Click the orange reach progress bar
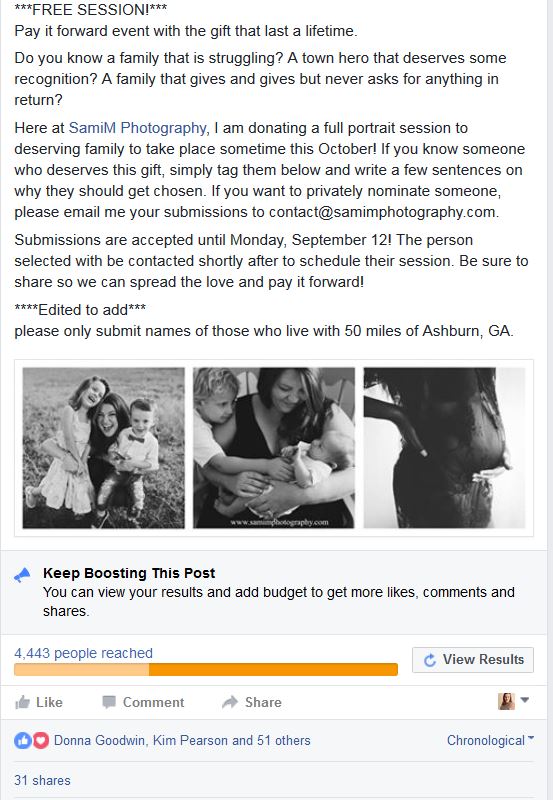The height and width of the screenshot is (800, 553). click(206, 669)
